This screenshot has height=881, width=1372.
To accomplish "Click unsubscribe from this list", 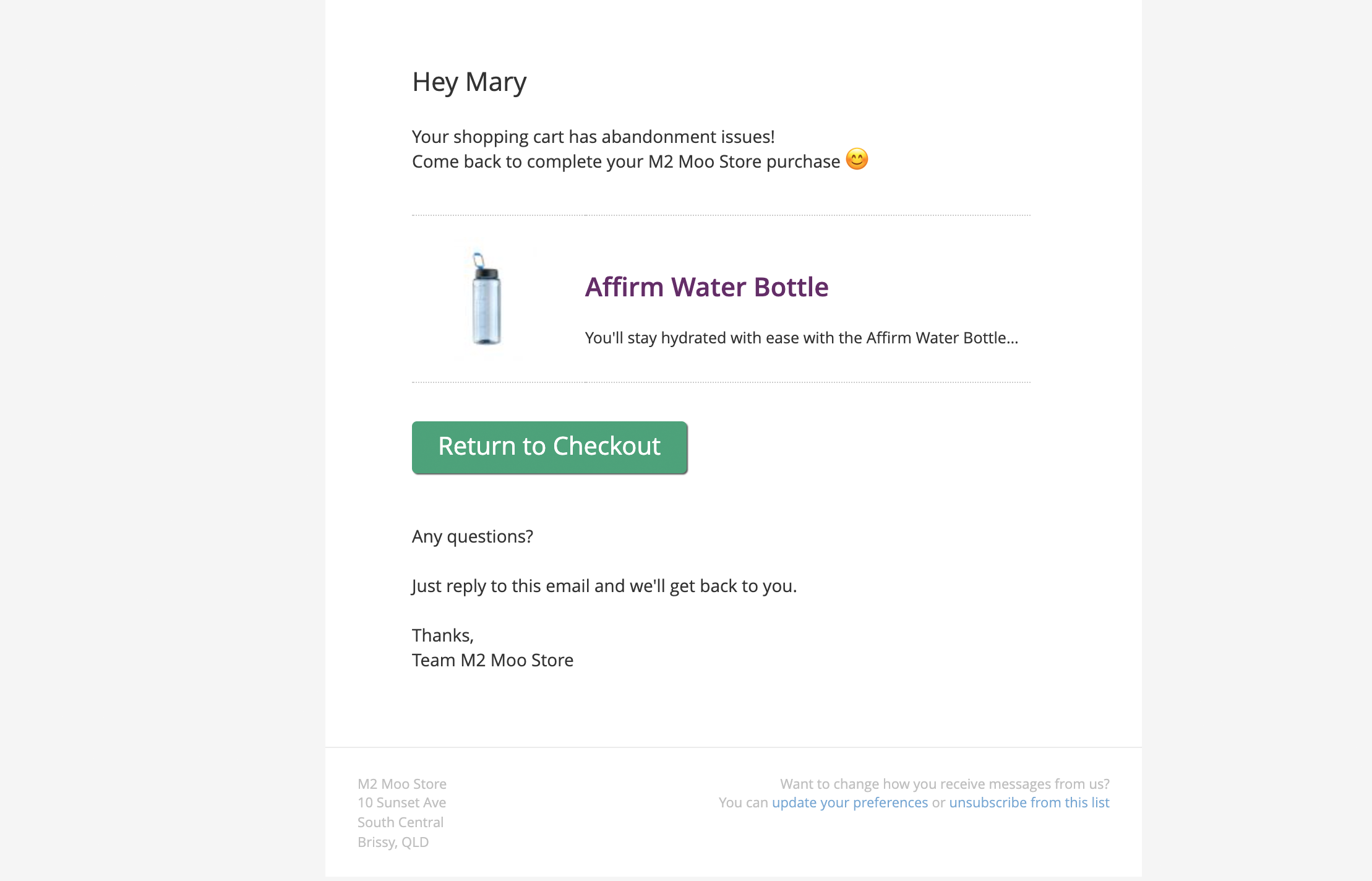I will click(1029, 802).
